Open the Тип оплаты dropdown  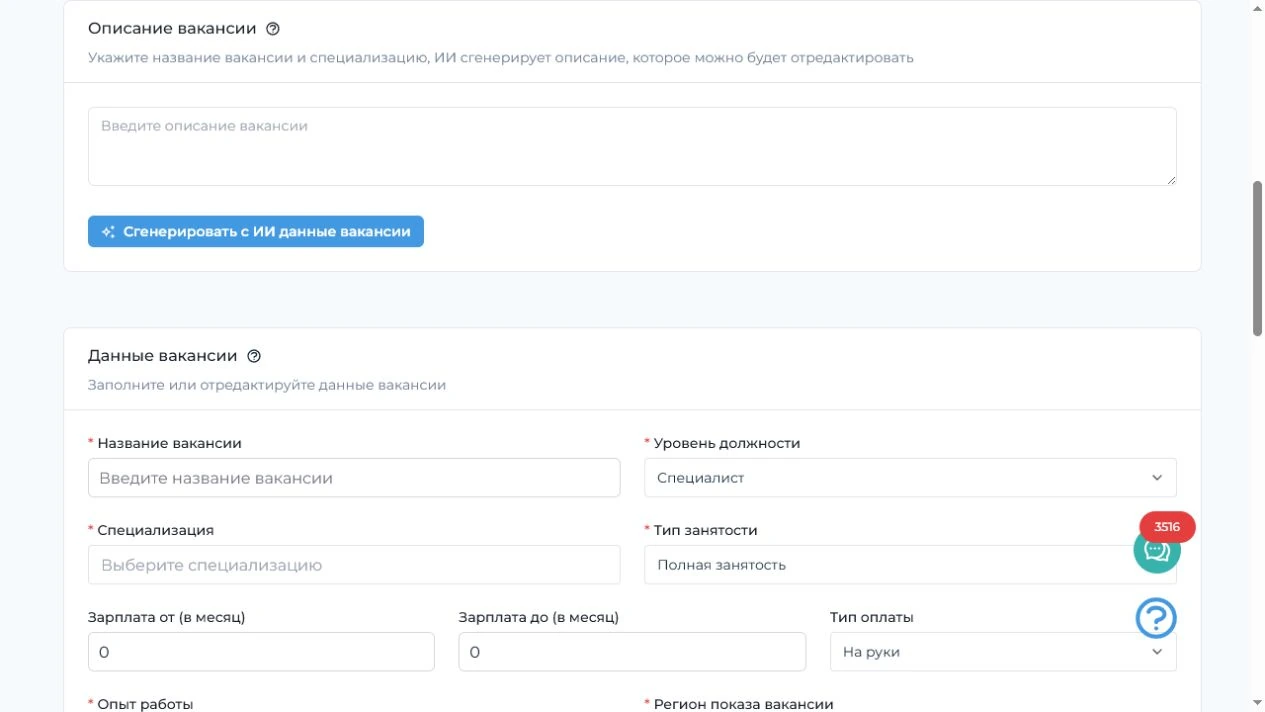coord(1003,652)
